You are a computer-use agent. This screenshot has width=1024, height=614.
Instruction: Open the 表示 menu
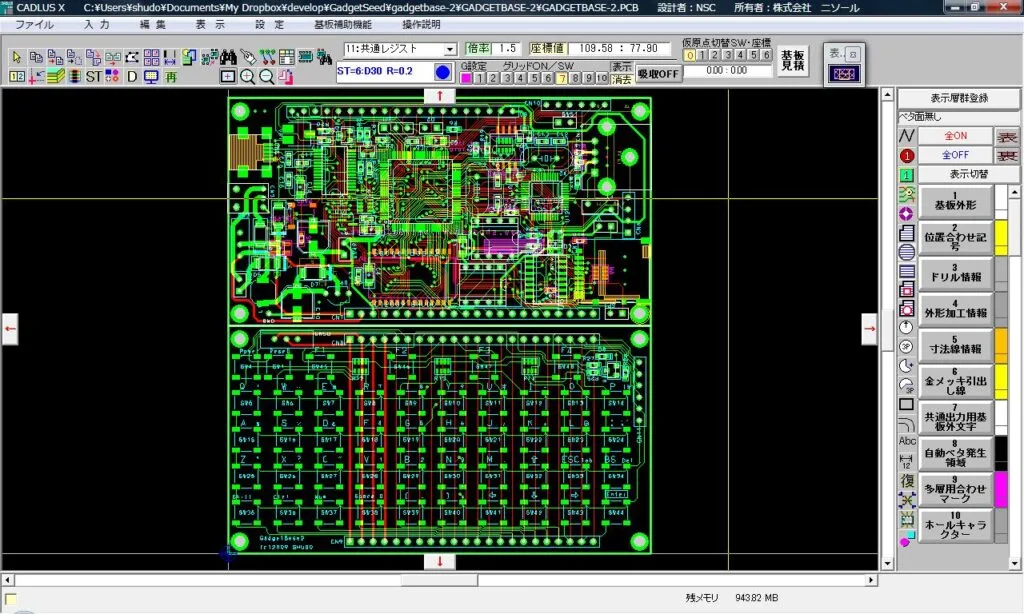click(x=210, y=25)
